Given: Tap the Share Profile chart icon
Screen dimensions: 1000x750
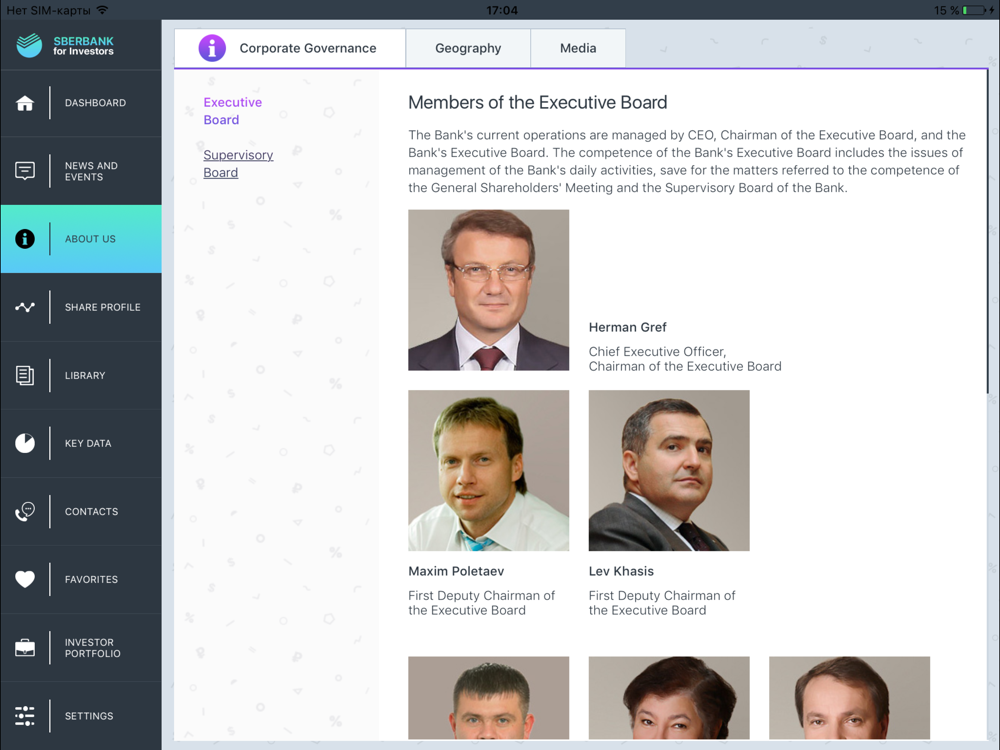Looking at the screenshot, I should click(25, 307).
